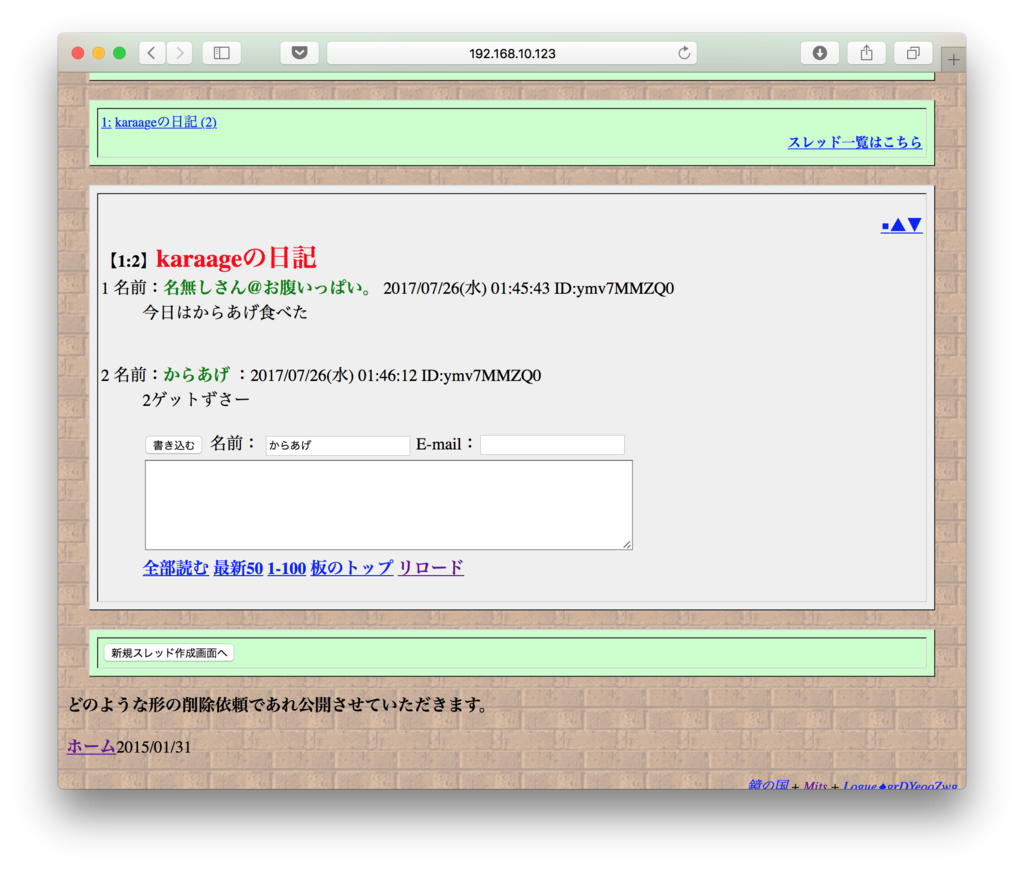Return home via the ホーム link
Image resolution: width=1024 pixels, height=872 pixels.
[91, 746]
